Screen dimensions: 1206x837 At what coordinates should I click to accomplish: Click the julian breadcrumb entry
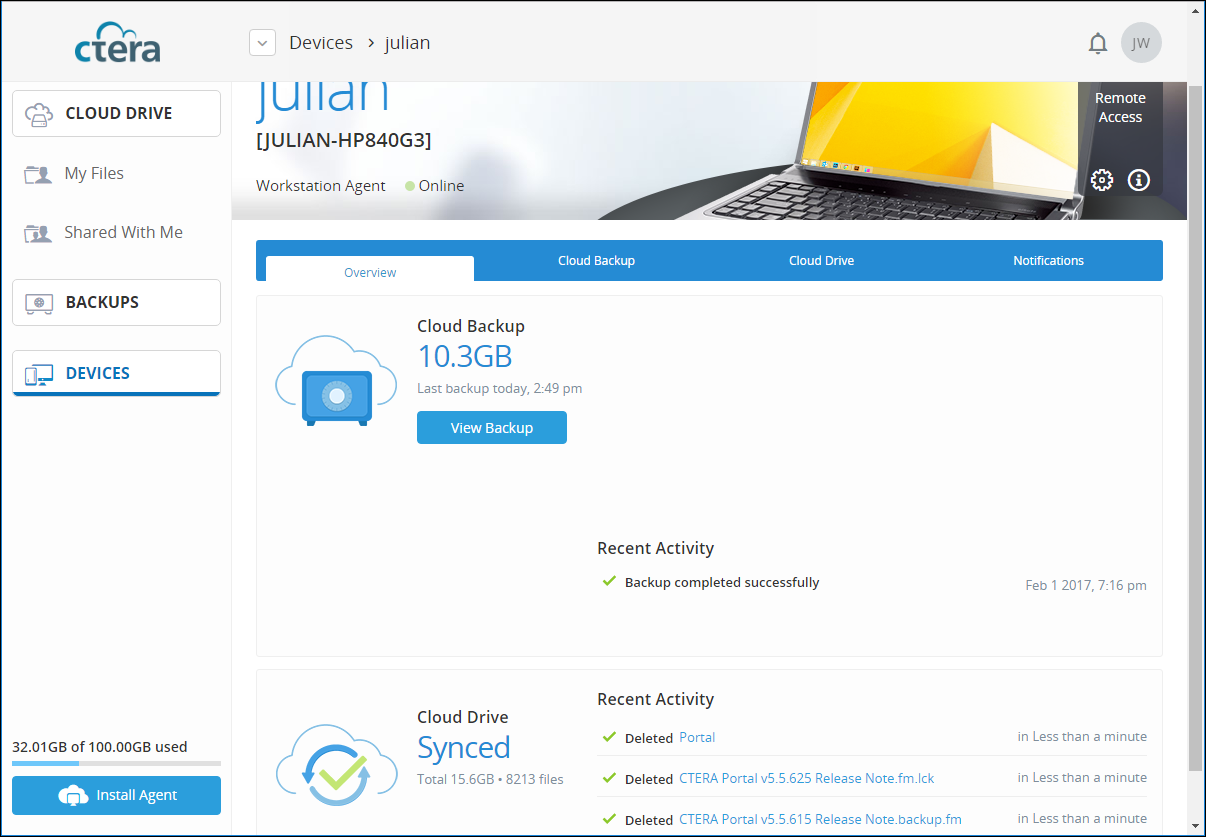pyautogui.click(x=407, y=43)
